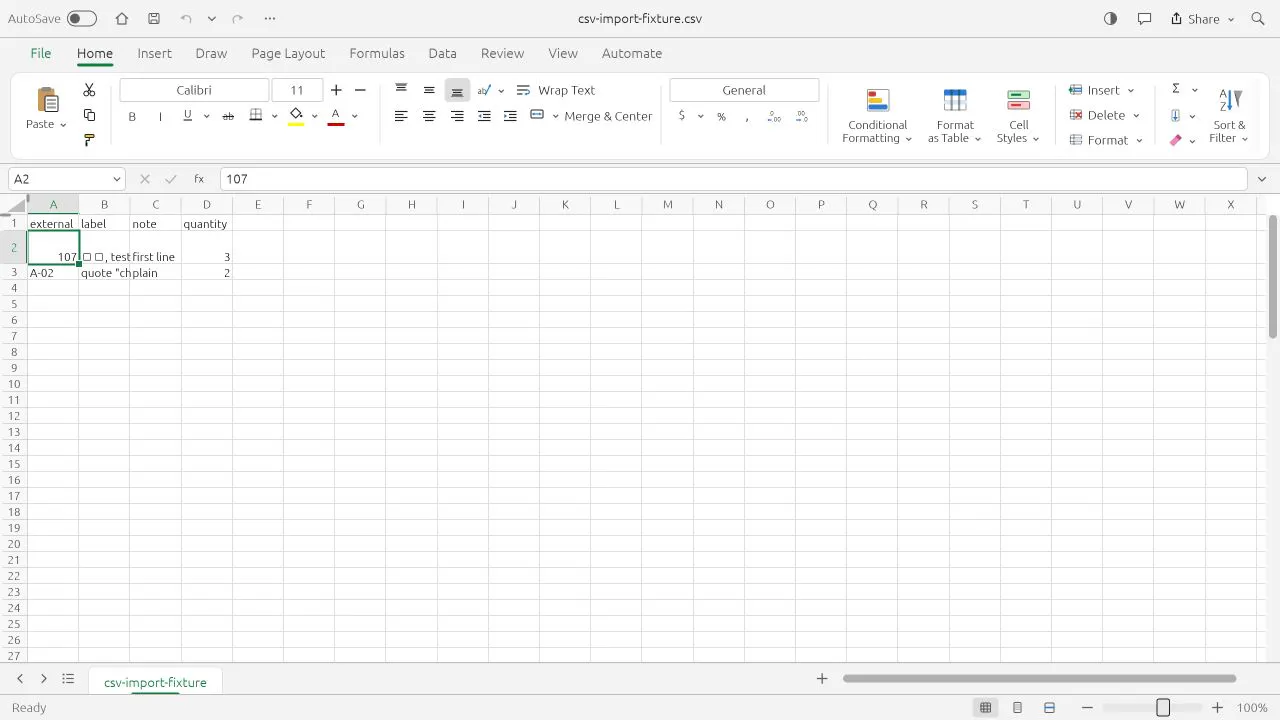Screen dimensions: 1280x720
Task: Toggle italic formatting
Action: pos(160,116)
